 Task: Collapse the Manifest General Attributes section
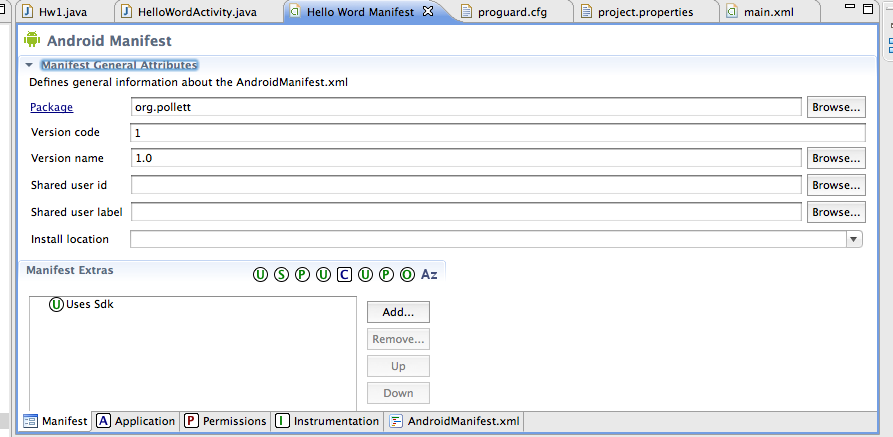tap(30, 66)
